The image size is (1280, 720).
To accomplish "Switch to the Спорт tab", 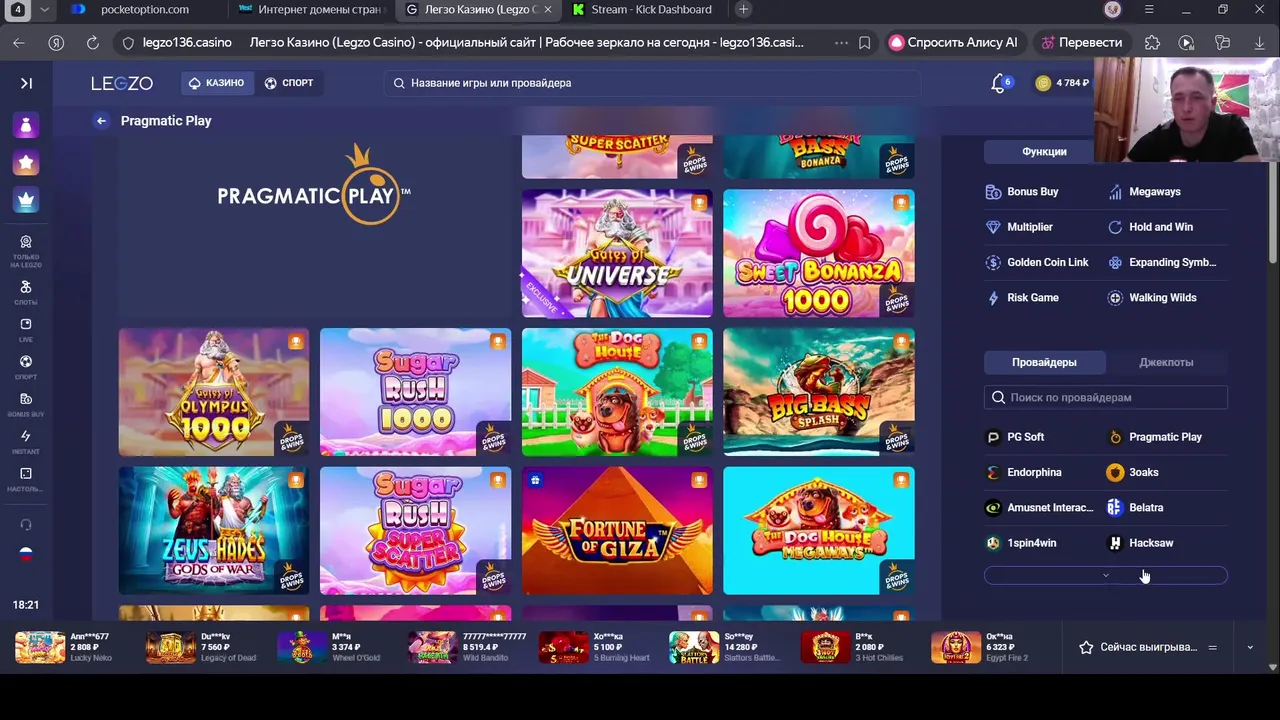I will click(x=289, y=83).
